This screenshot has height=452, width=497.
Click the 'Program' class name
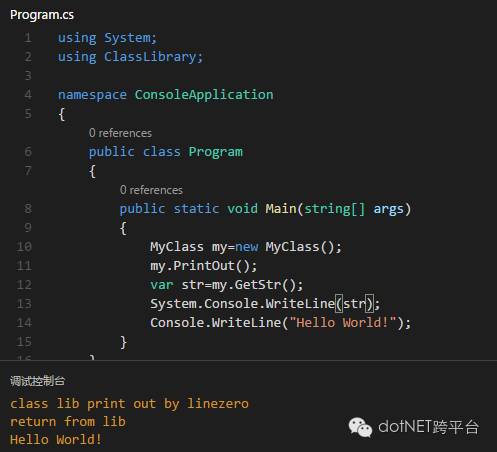click(x=216, y=152)
